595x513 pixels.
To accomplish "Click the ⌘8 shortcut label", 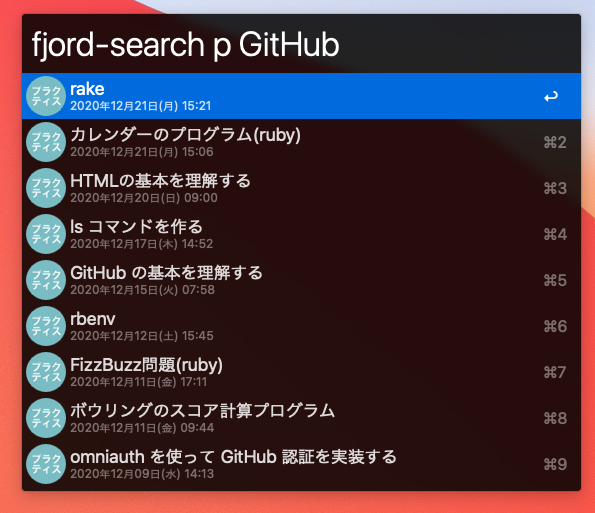I will click(x=555, y=418).
